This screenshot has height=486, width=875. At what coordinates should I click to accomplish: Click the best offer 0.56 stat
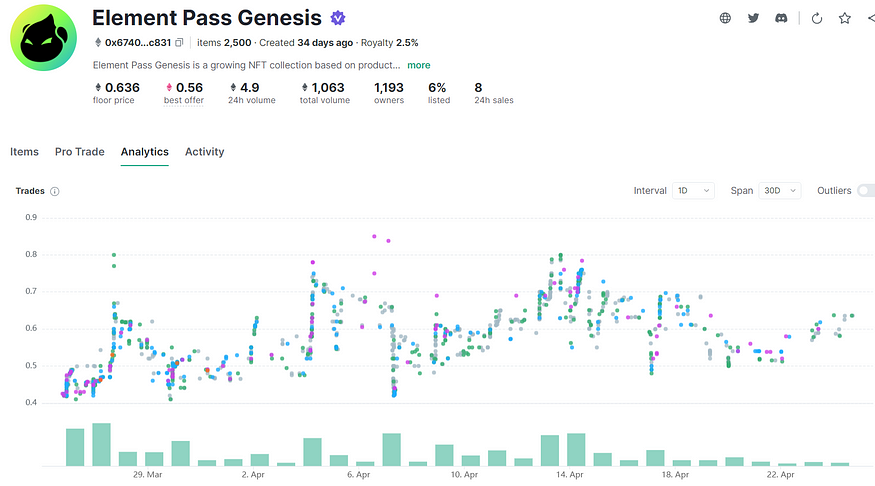pos(182,93)
